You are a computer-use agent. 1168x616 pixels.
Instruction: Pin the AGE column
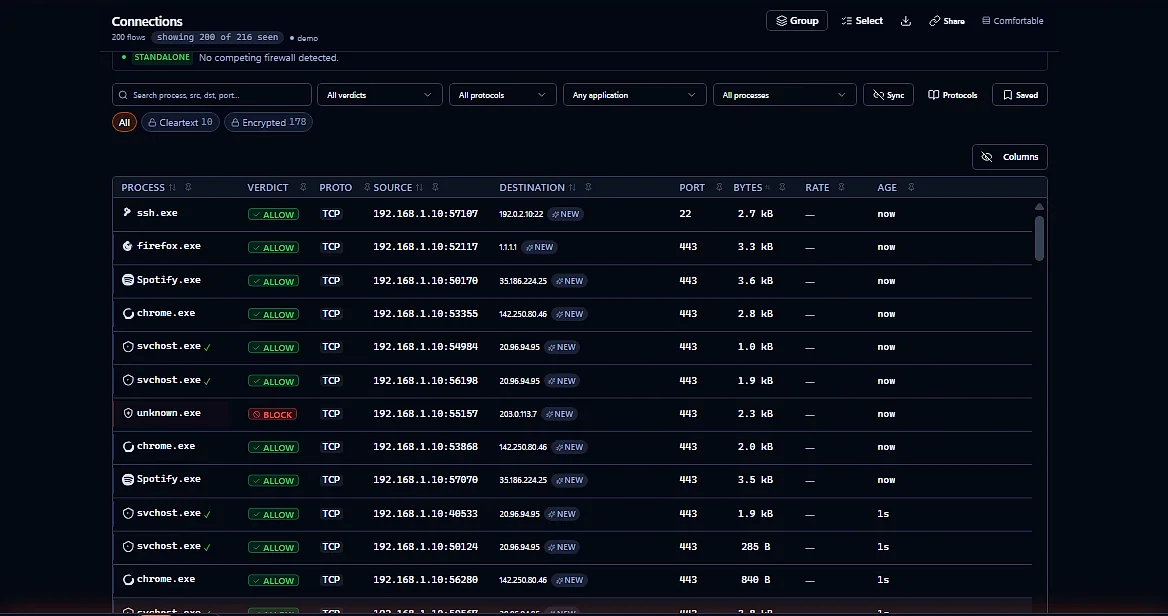(x=911, y=188)
